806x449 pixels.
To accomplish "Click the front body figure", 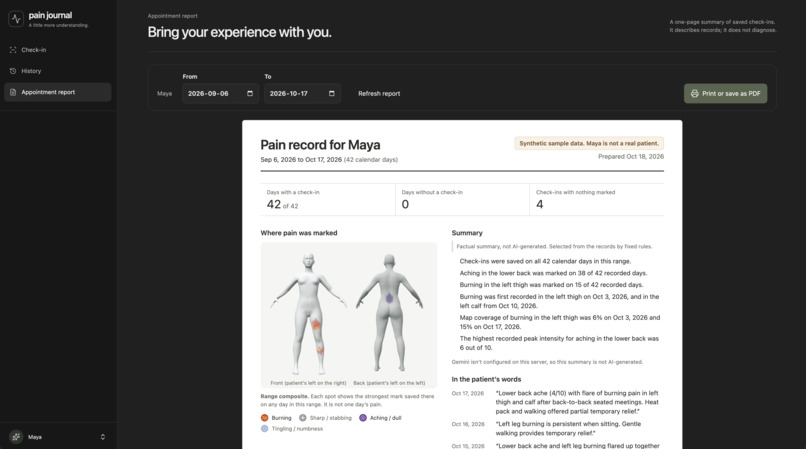I will [x=308, y=313].
